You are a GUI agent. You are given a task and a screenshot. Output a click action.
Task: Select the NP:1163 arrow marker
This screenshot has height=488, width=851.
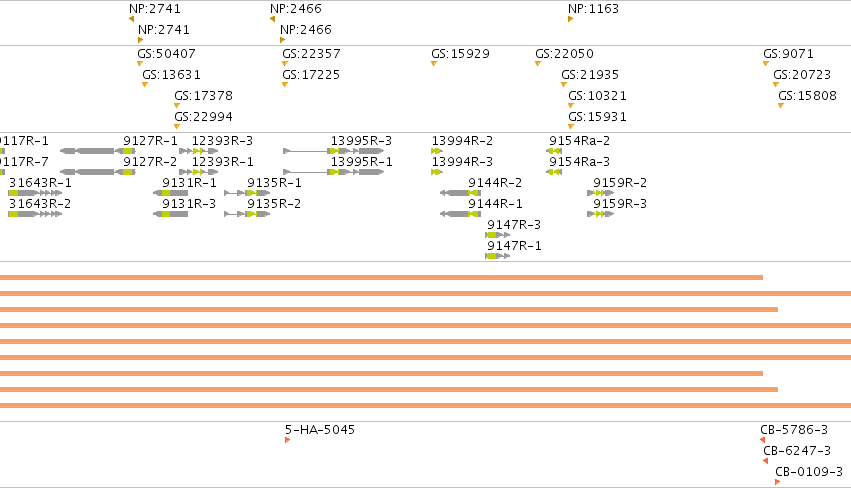coord(570,19)
